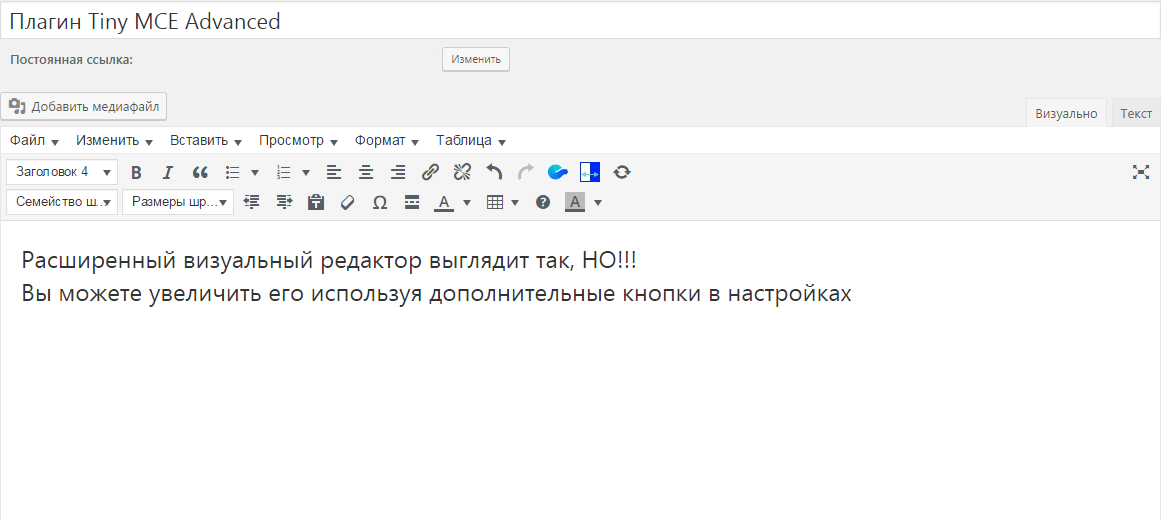Toggle bold formatting
Image resolution: width=1161 pixels, height=520 pixels.
tap(137, 172)
